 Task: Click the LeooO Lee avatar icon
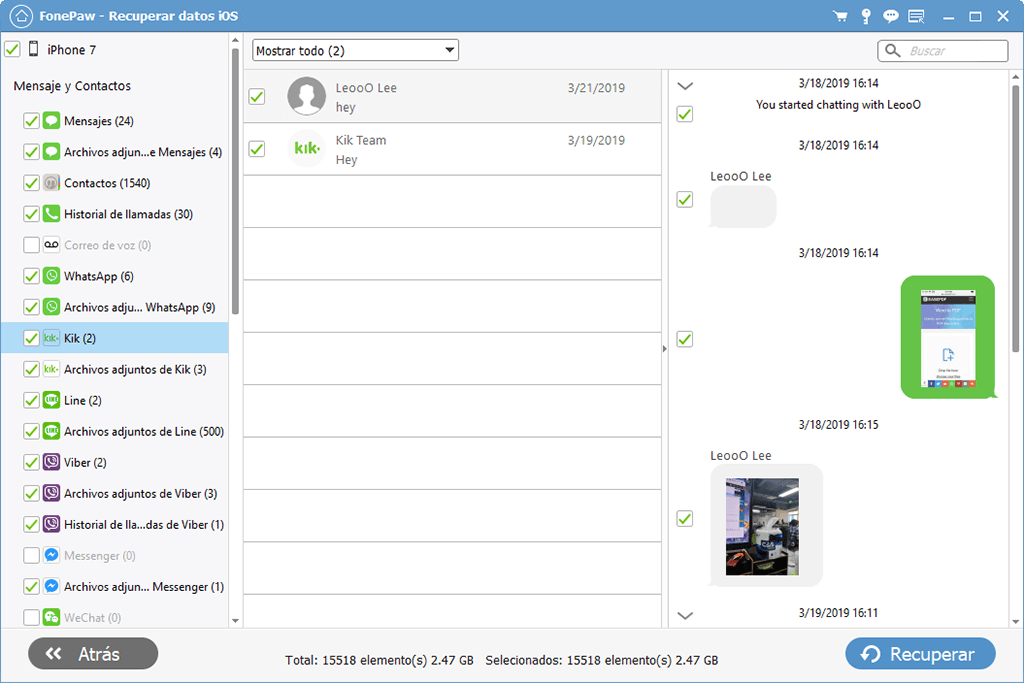click(x=306, y=96)
